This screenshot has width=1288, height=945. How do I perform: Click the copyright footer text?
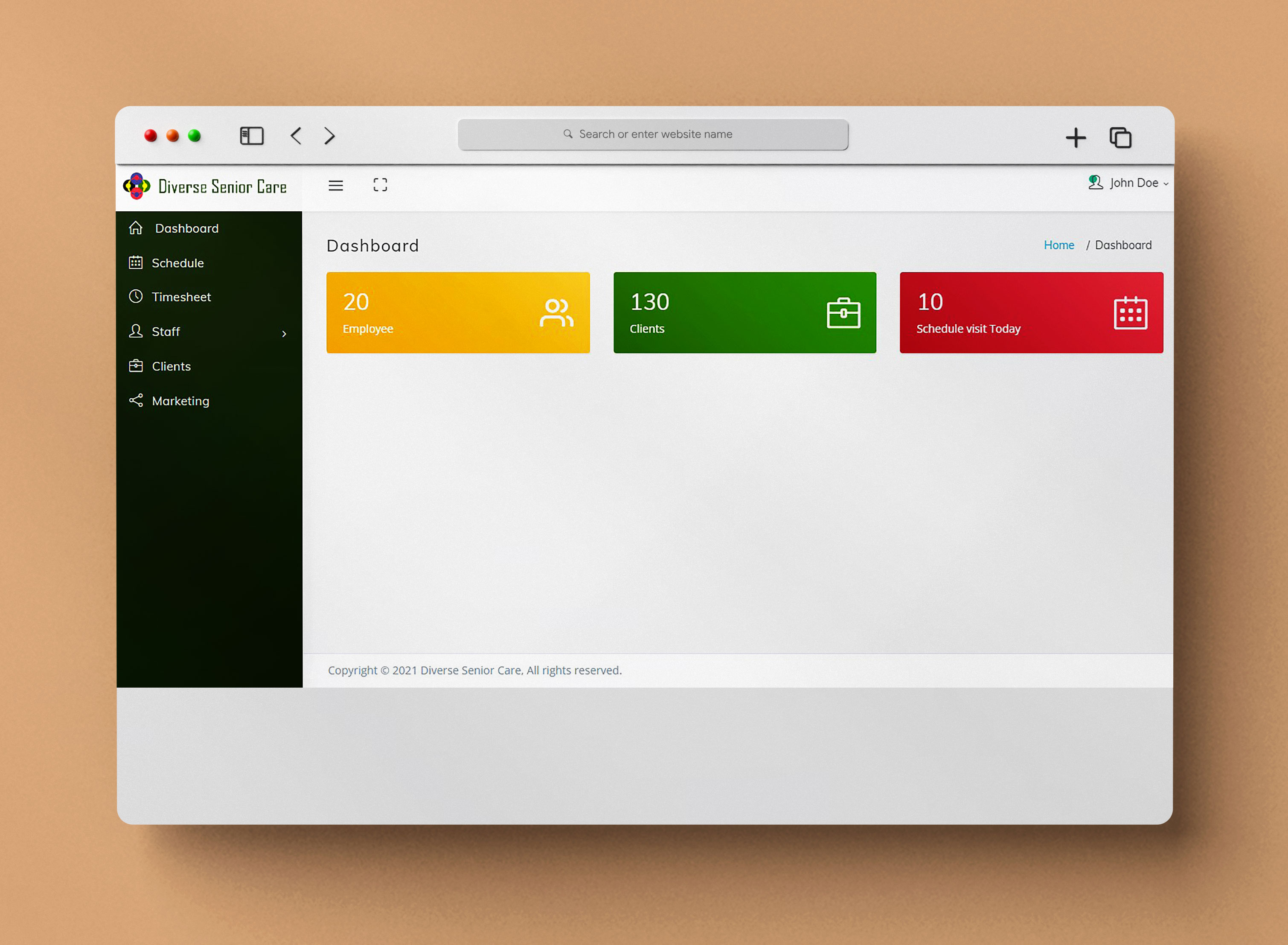click(474, 671)
